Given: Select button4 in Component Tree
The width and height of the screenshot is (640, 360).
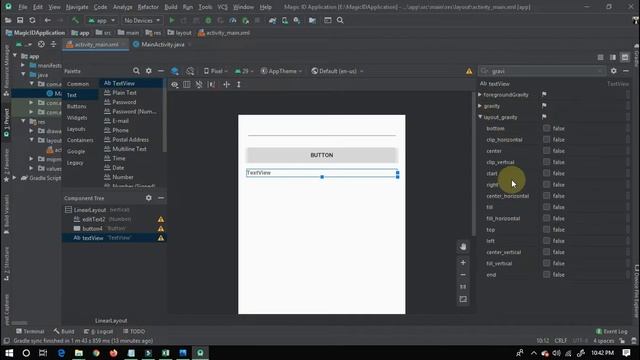Looking at the screenshot, I should [92, 229].
